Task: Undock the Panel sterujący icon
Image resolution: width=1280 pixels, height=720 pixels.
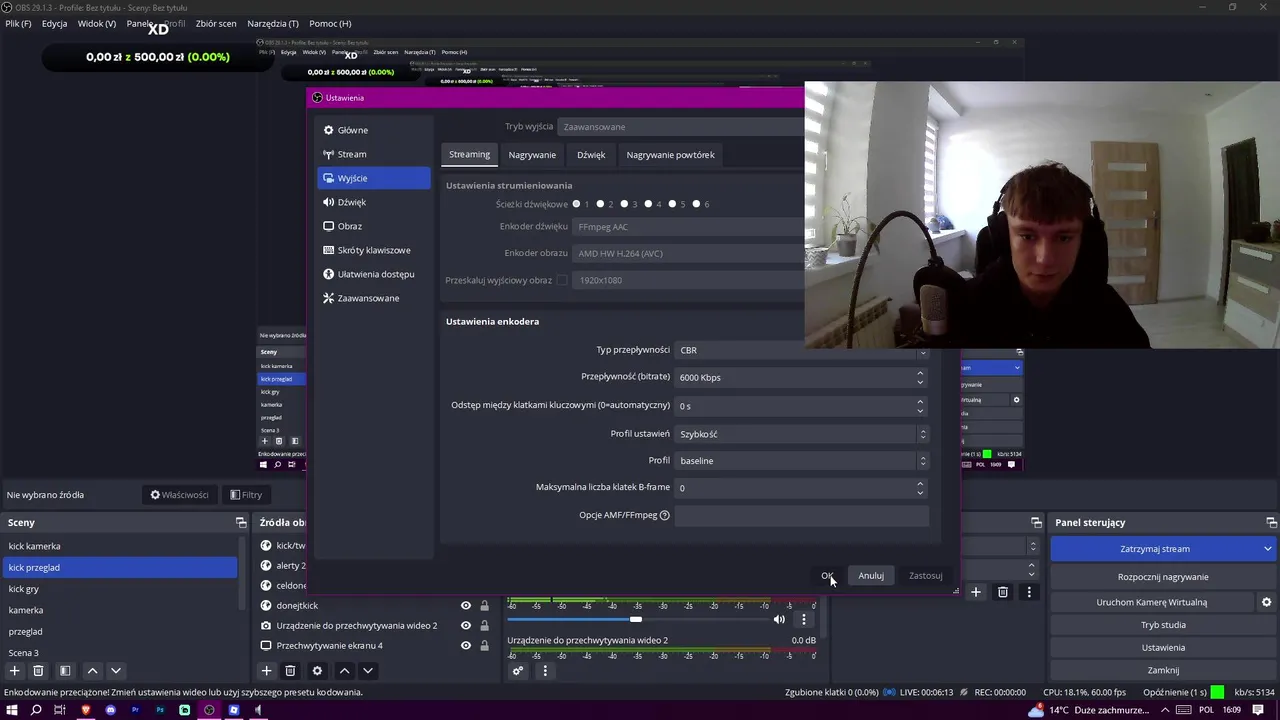Action: (1271, 522)
